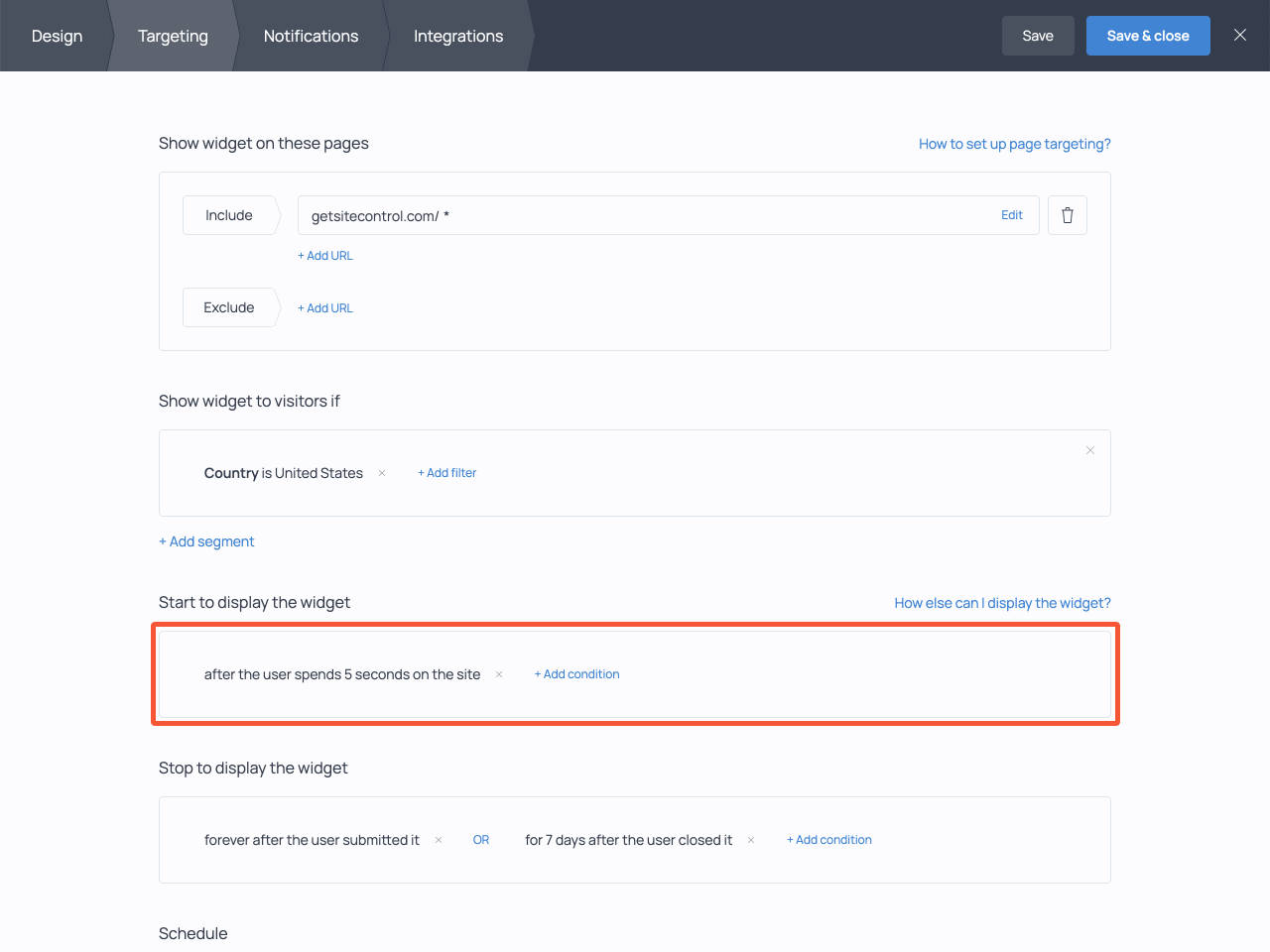Edit the getsitecontrol.com URL rule

tap(1011, 215)
